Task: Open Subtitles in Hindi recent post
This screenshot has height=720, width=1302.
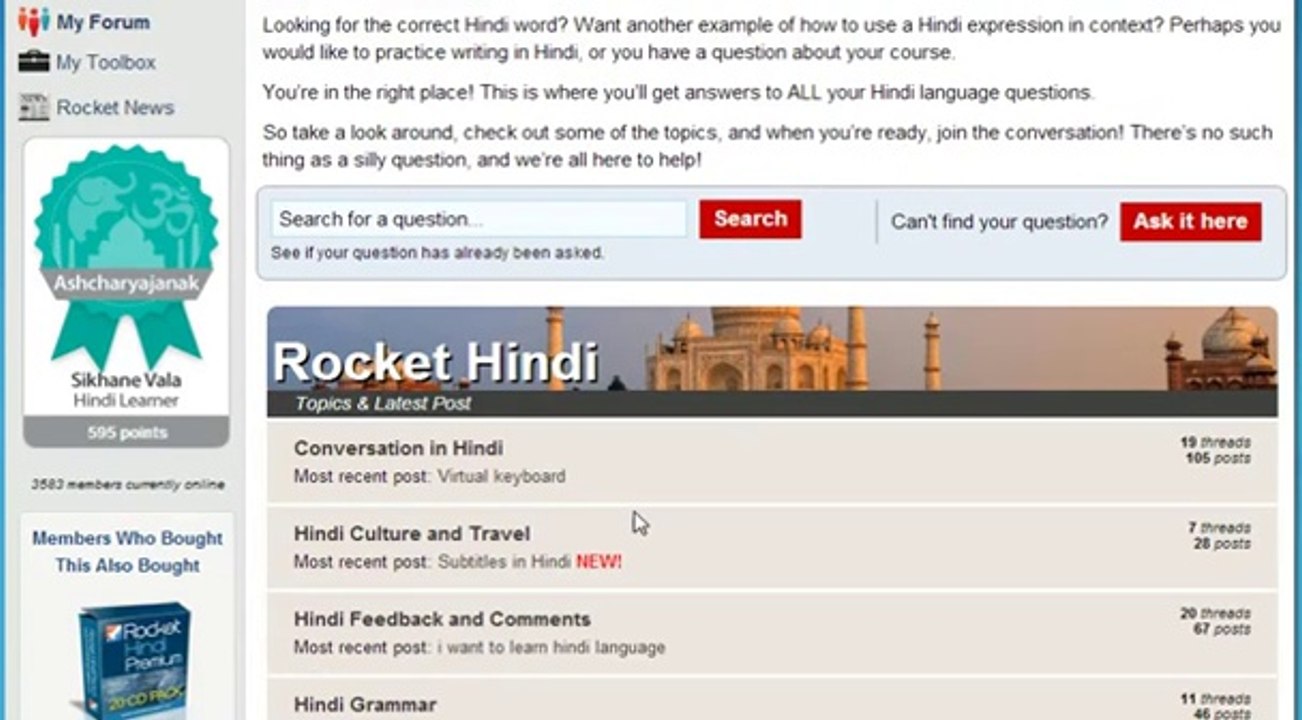Action: coord(504,562)
